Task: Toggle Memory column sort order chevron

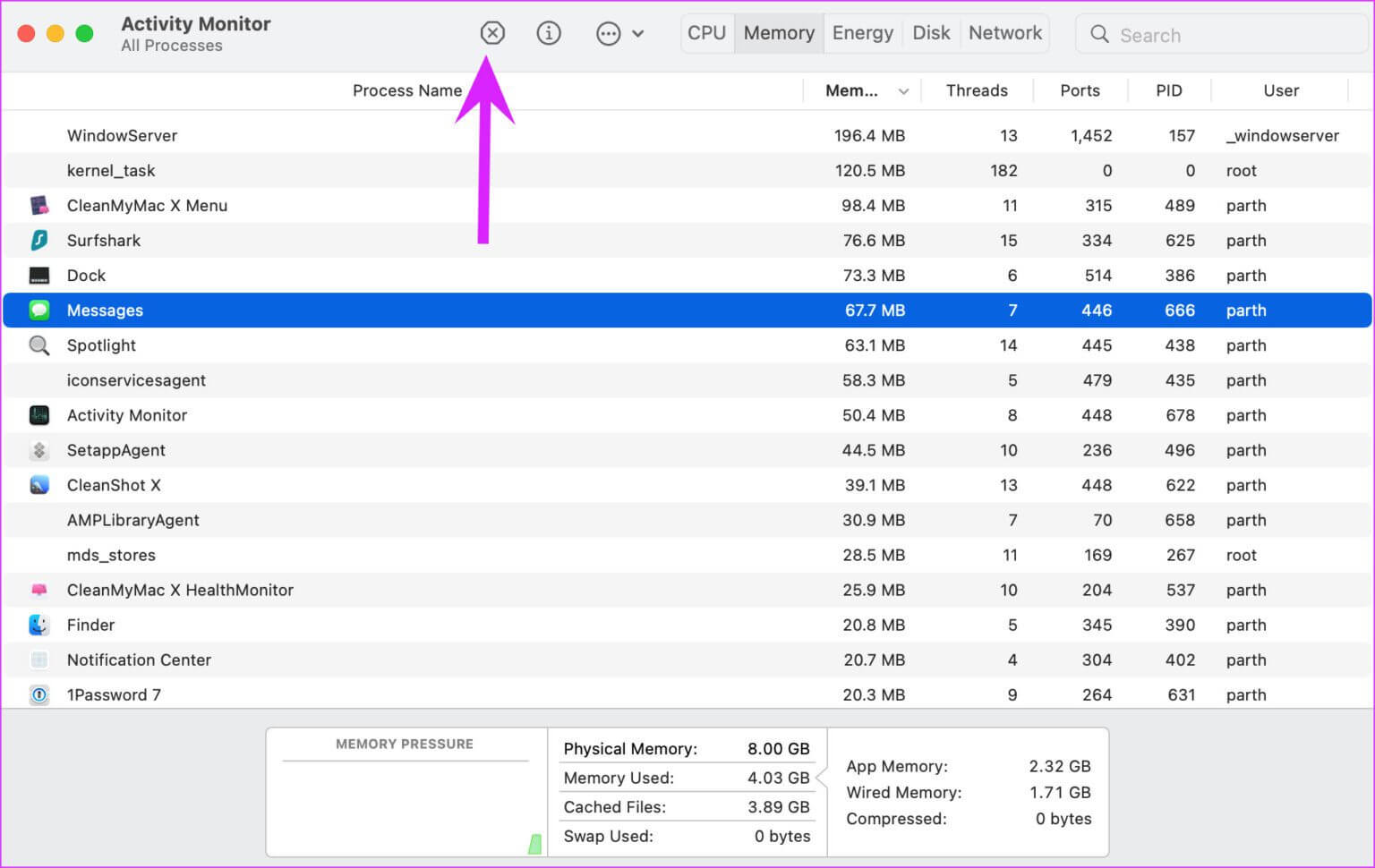Action: click(x=903, y=91)
